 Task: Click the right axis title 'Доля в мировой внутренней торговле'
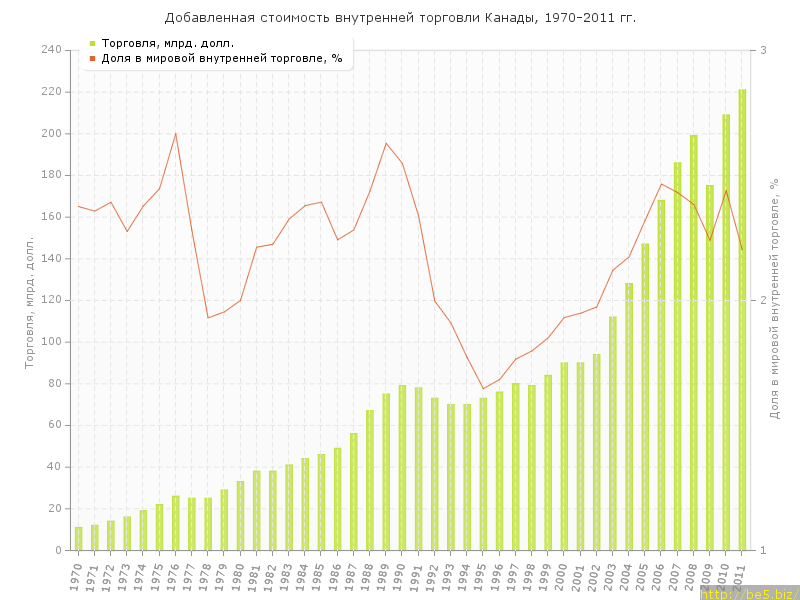[x=774, y=298]
